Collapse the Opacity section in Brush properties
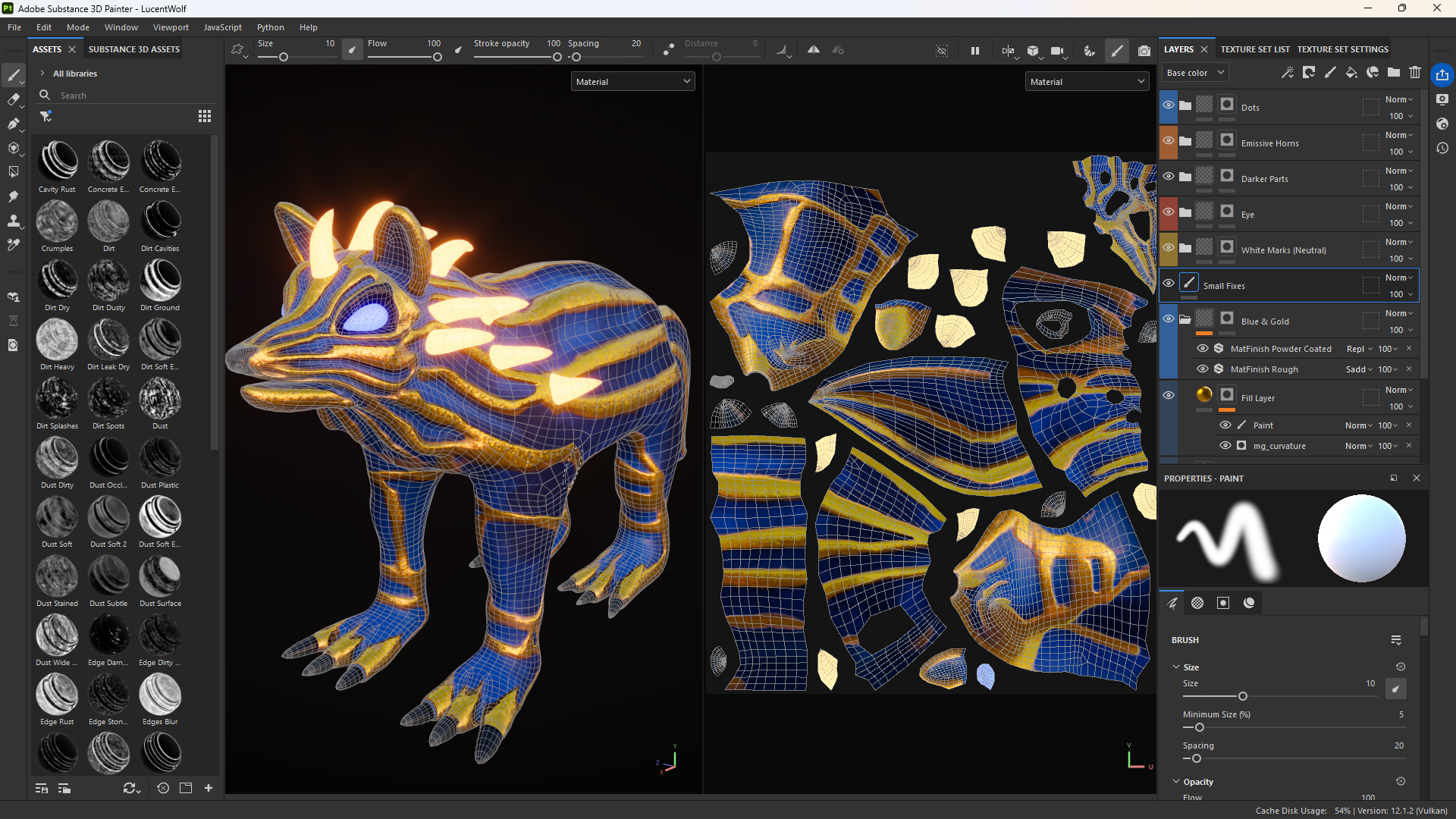The image size is (1456, 819). coord(1176,782)
